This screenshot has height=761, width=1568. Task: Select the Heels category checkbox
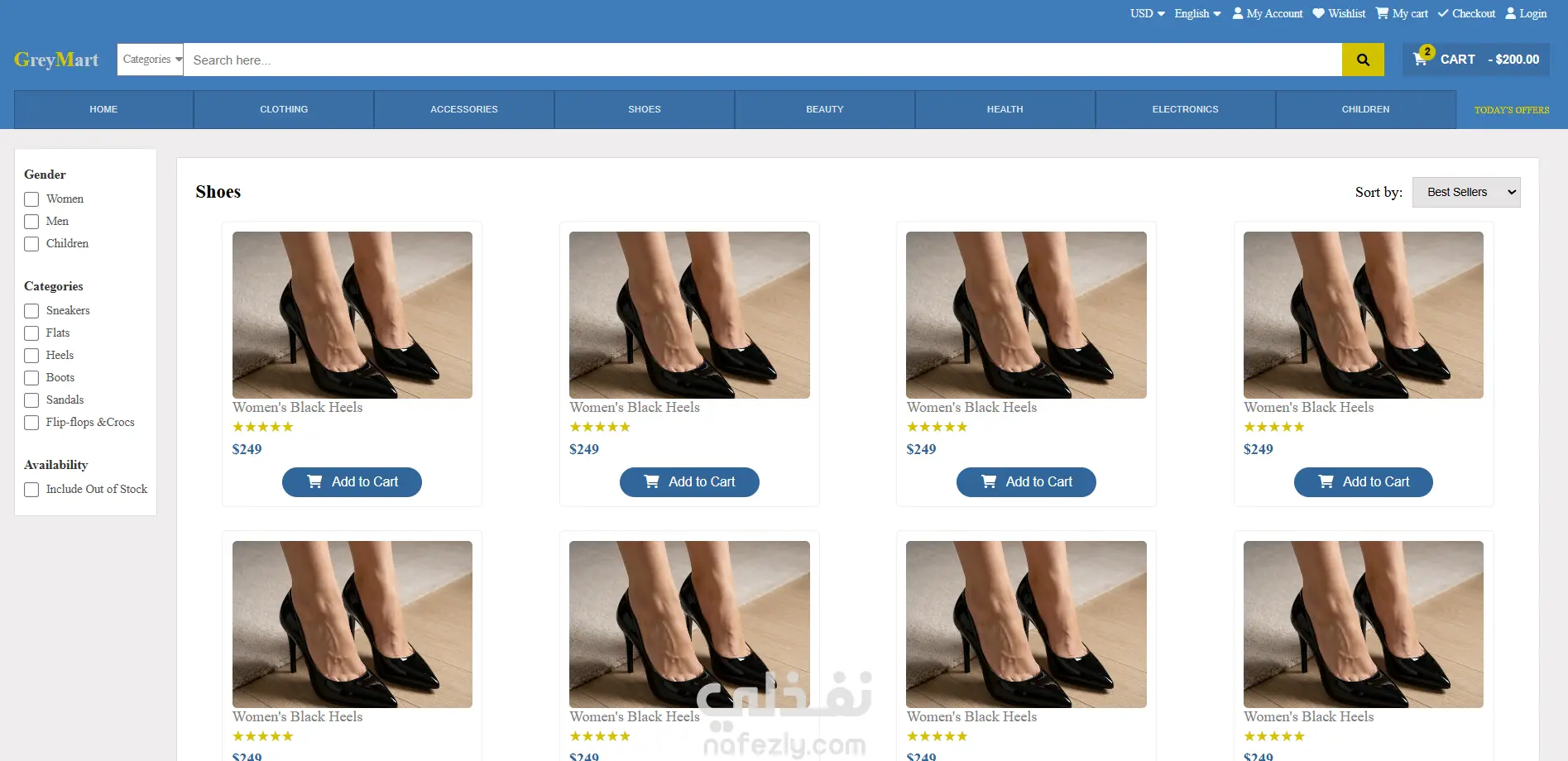pyautogui.click(x=31, y=356)
